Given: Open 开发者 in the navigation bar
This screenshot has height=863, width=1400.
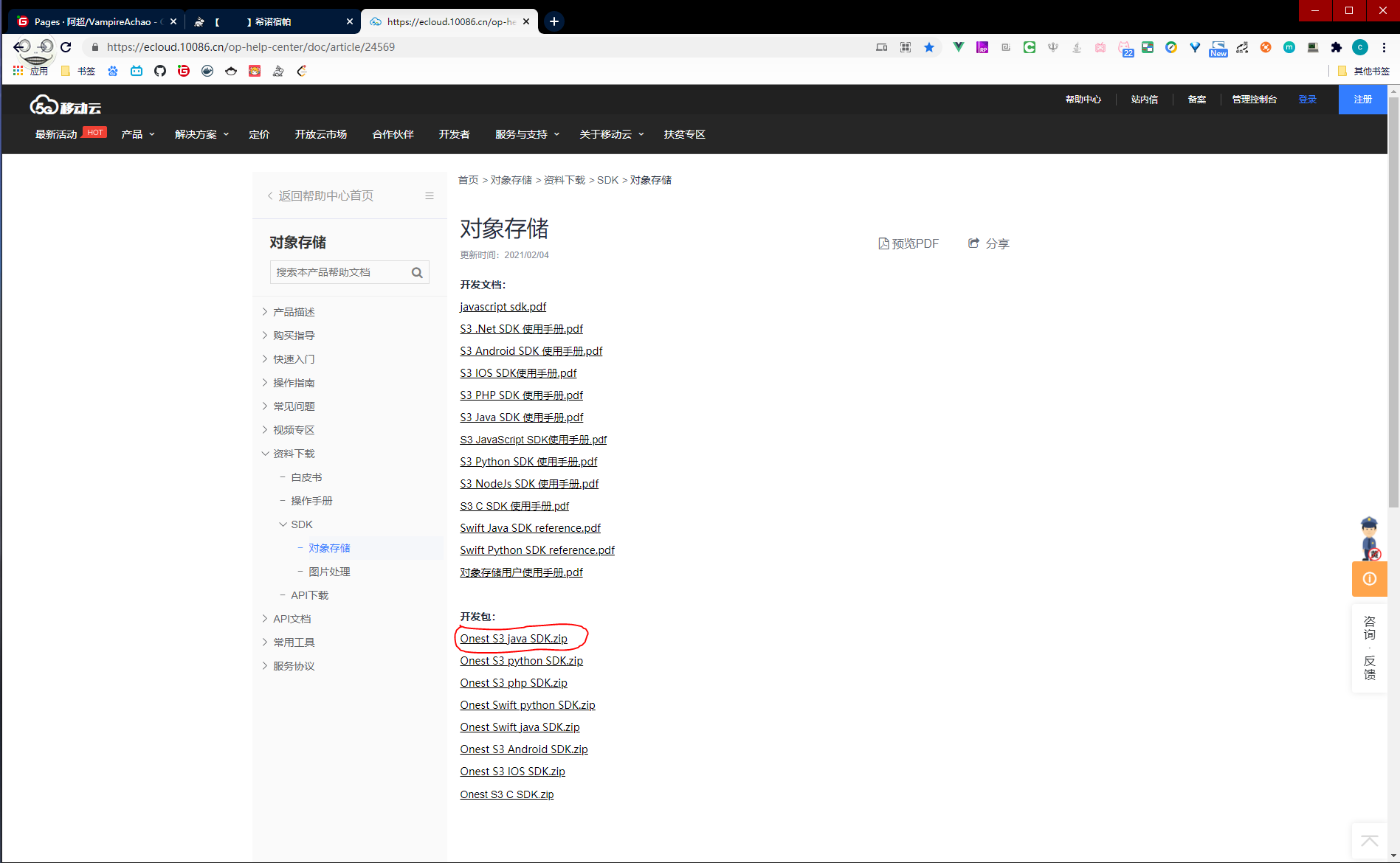Looking at the screenshot, I should click(454, 134).
